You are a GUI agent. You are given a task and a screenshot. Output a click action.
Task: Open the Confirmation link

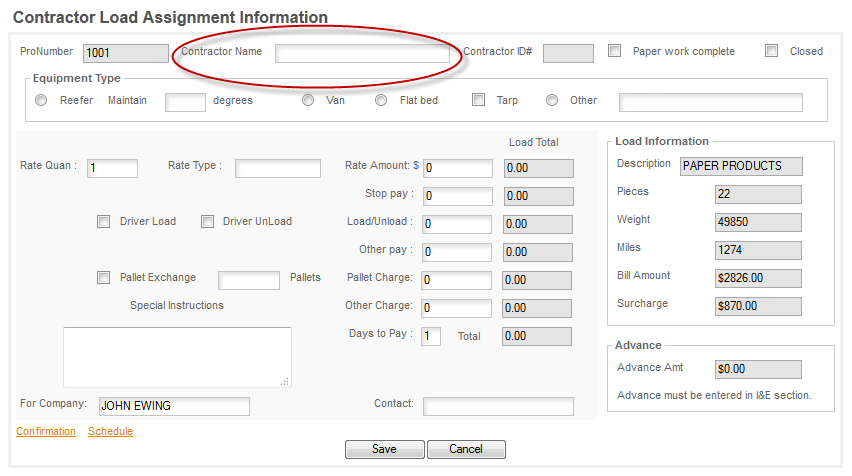(46, 431)
